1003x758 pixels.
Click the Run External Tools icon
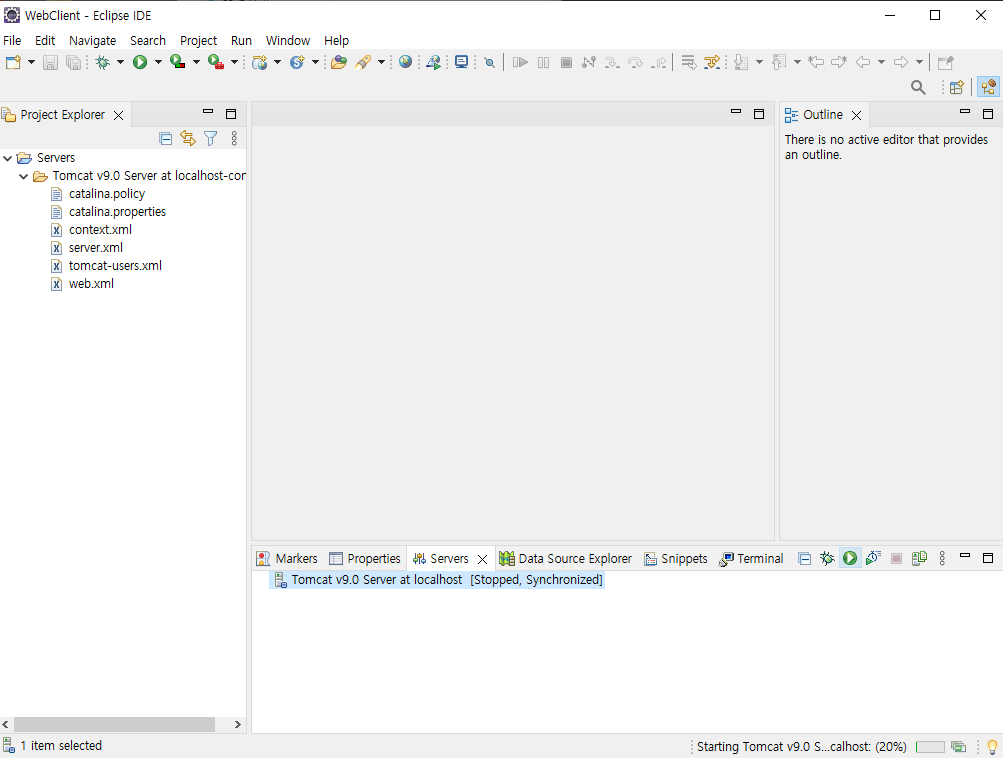(x=216, y=62)
